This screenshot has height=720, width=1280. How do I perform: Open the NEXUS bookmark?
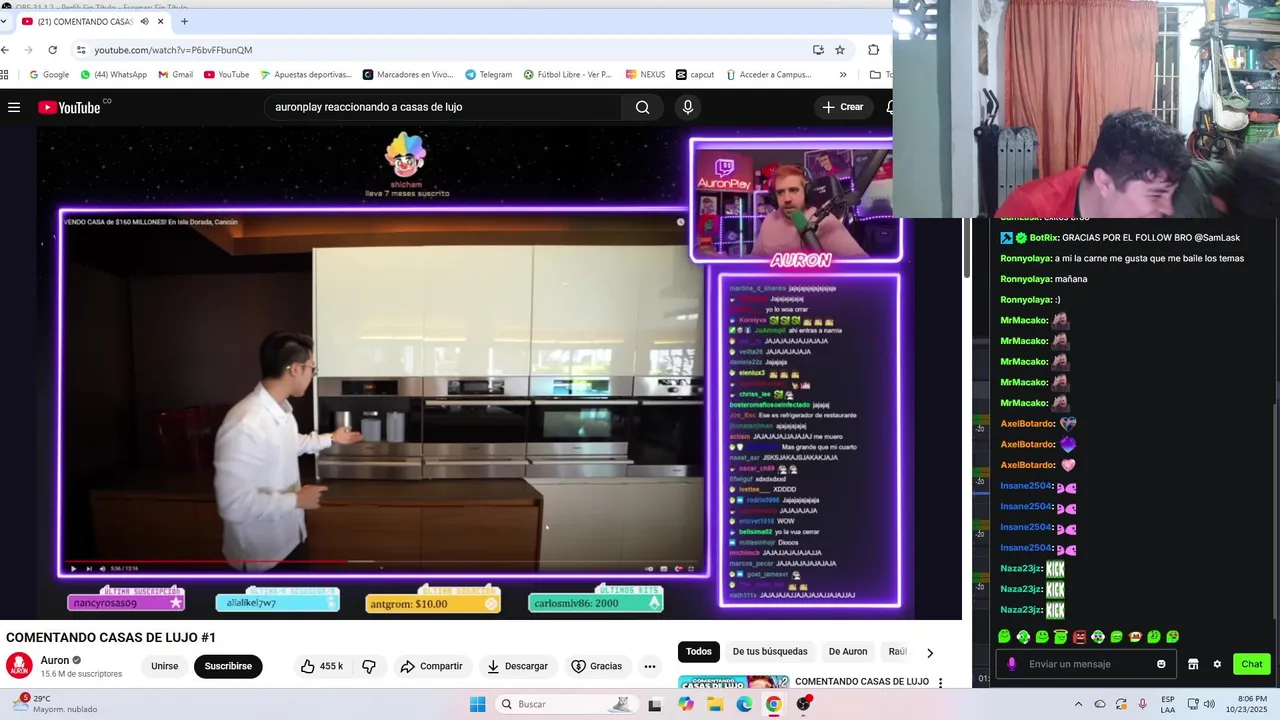coord(645,74)
